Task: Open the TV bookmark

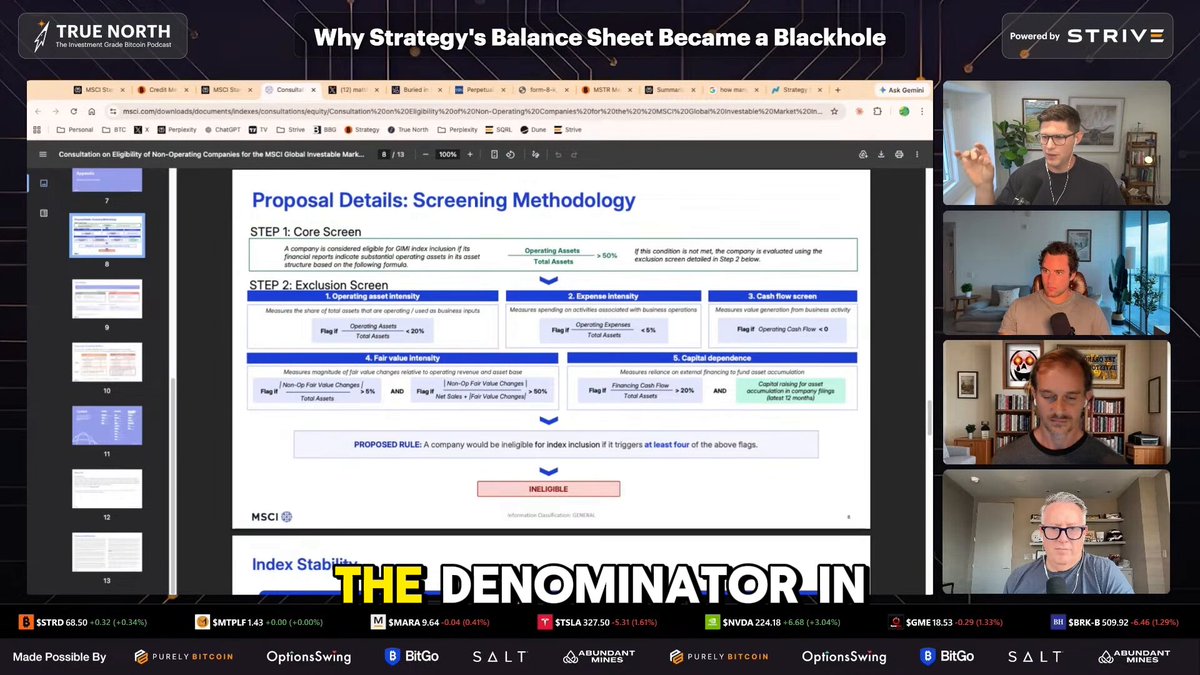Action: (258, 130)
